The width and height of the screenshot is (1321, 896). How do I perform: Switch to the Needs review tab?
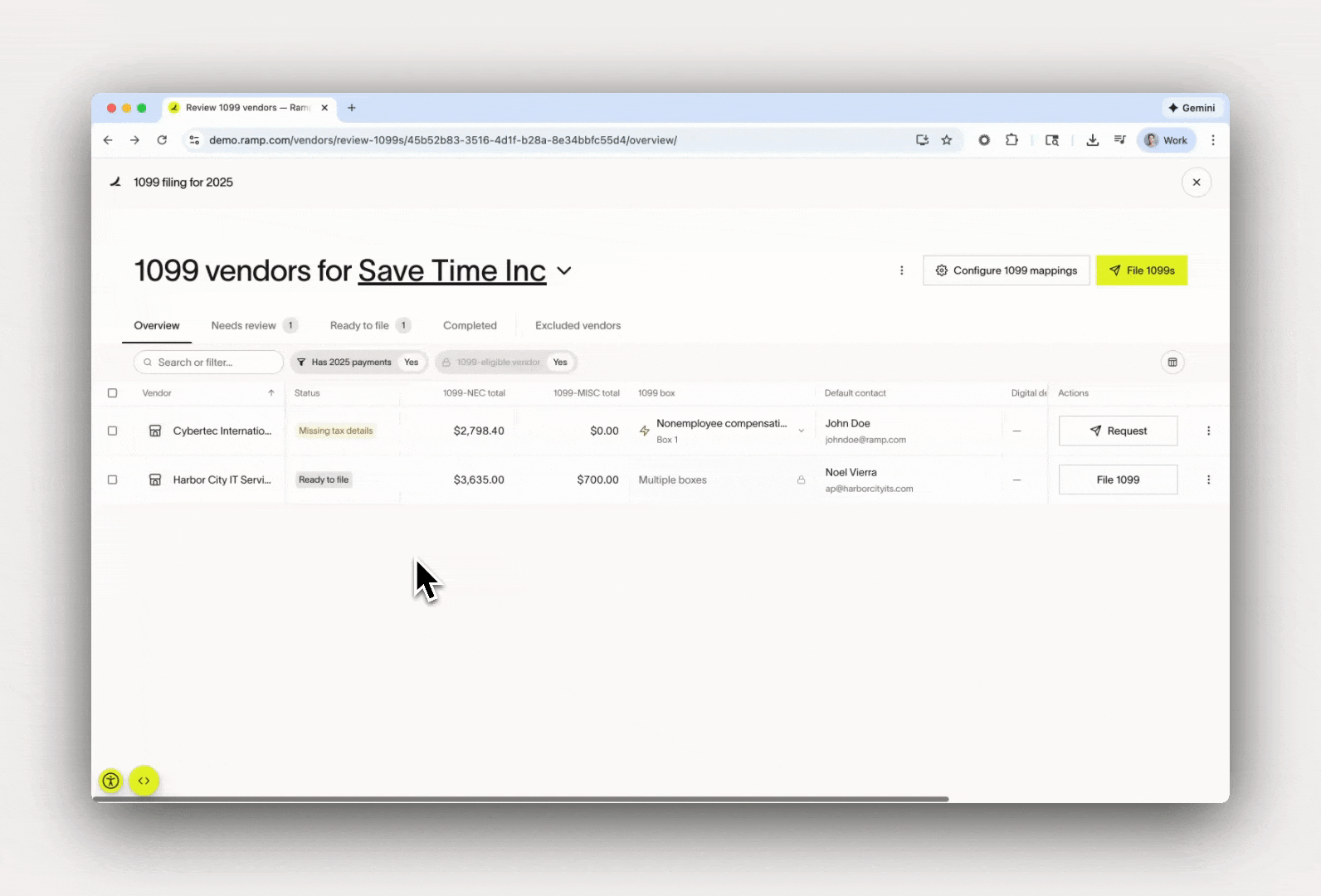(x=254, y=325)
